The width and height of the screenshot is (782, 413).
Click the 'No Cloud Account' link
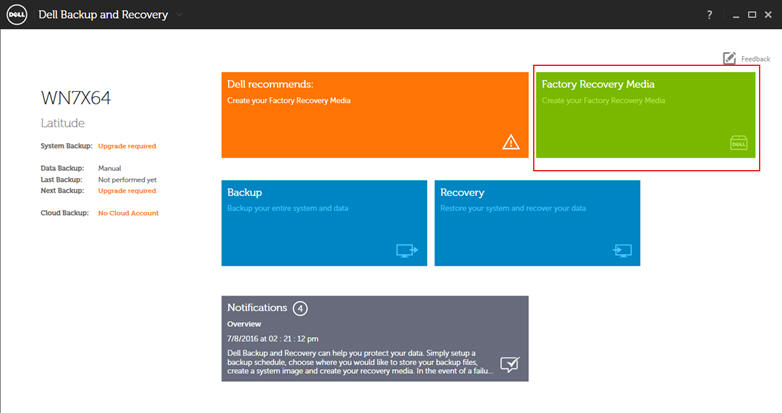[x=128, y=213]
